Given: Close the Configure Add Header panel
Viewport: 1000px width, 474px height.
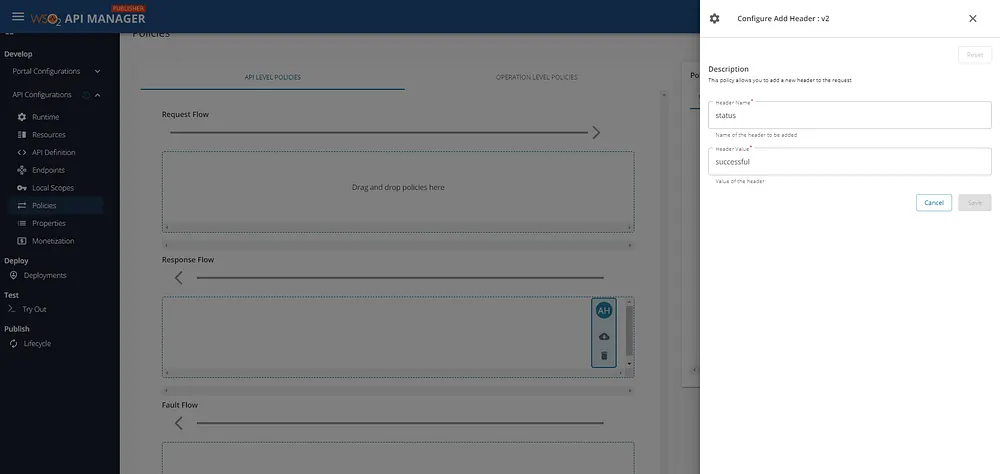Looking at the screenshot, I should point(973,19).
